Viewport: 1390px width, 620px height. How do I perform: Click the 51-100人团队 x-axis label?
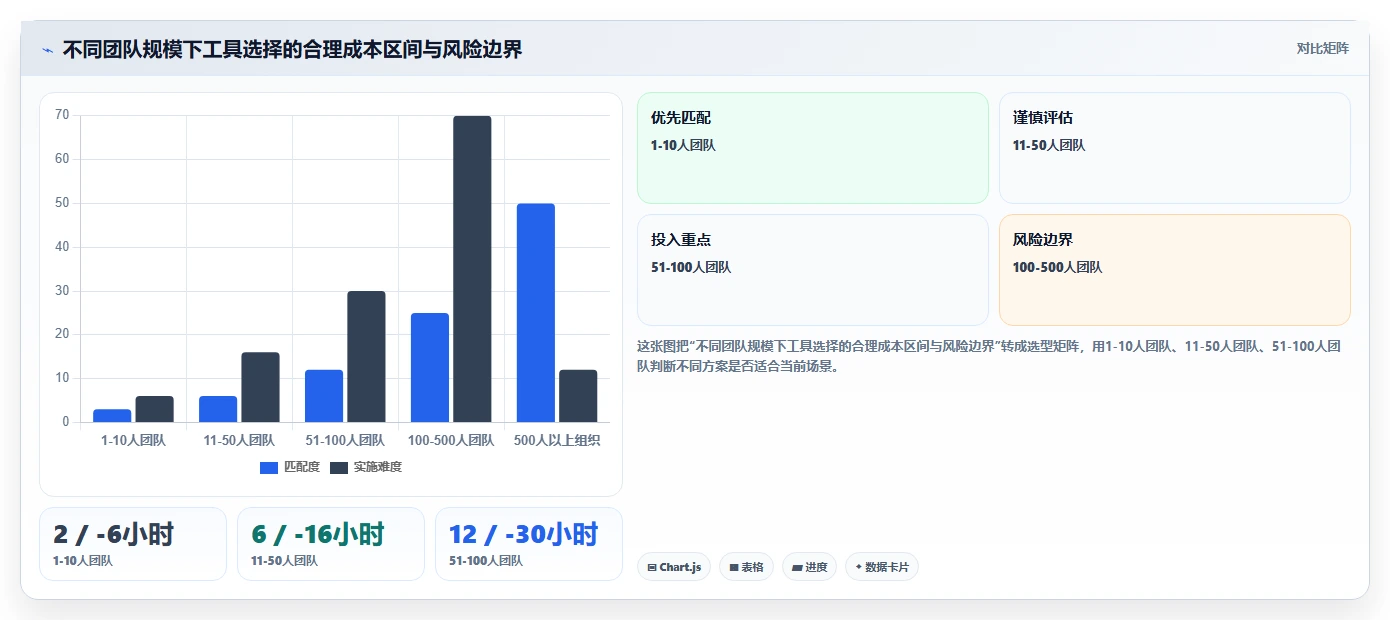coord(345,440)
